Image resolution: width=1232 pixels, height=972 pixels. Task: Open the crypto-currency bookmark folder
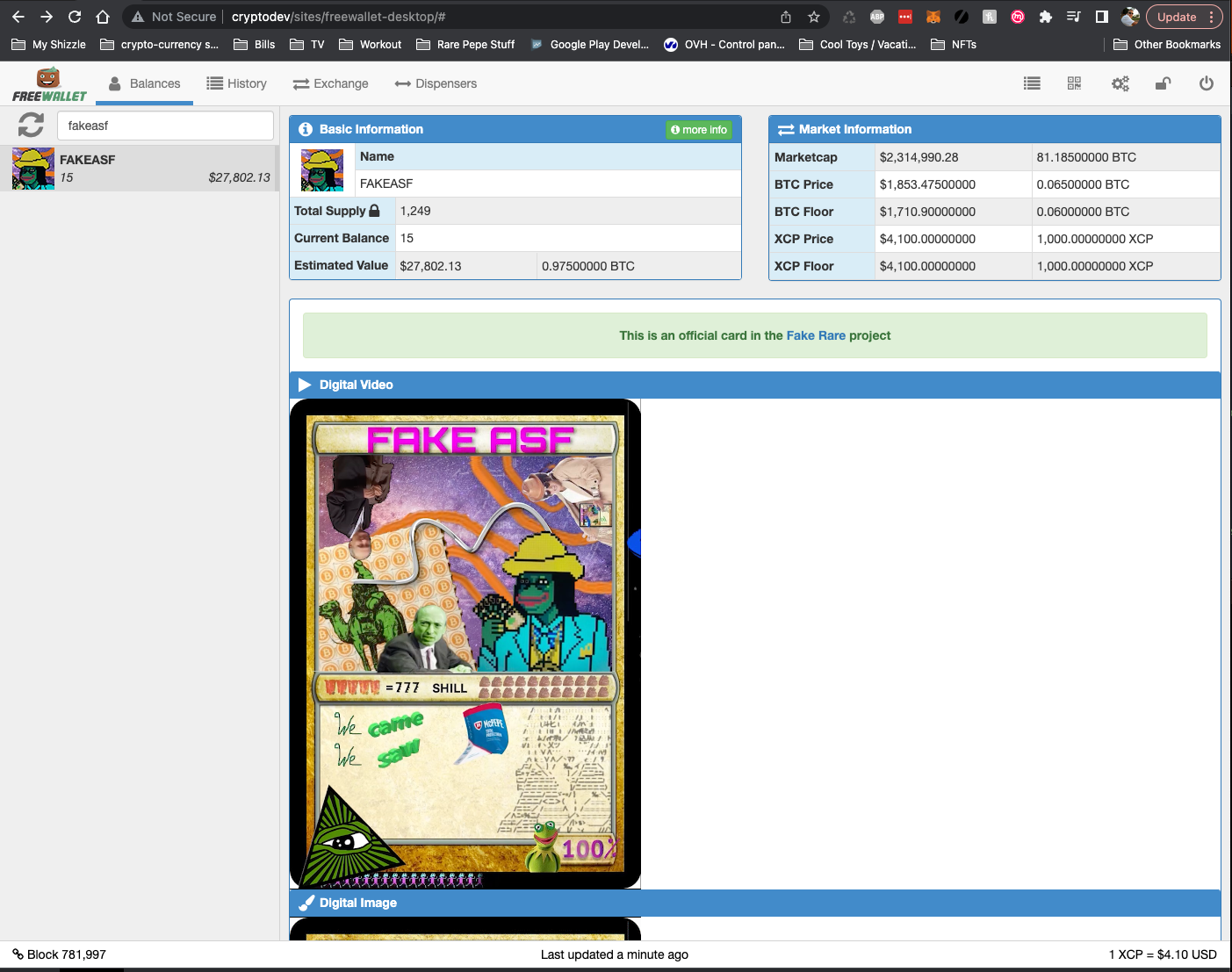pyautogui.click(x=160, y=44)
